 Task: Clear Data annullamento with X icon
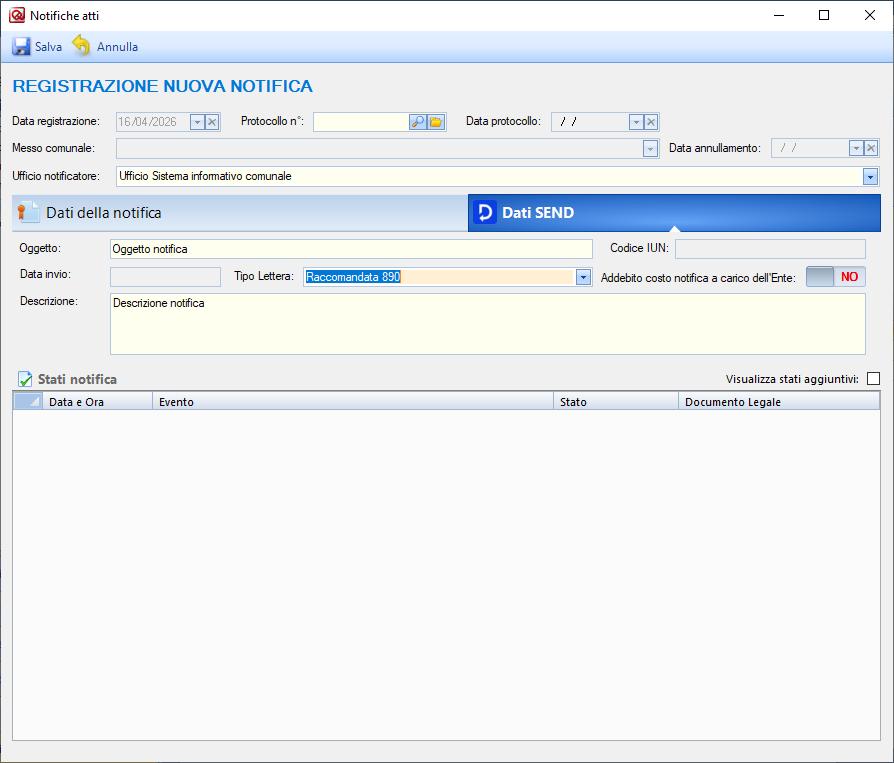tap(871, 148)
